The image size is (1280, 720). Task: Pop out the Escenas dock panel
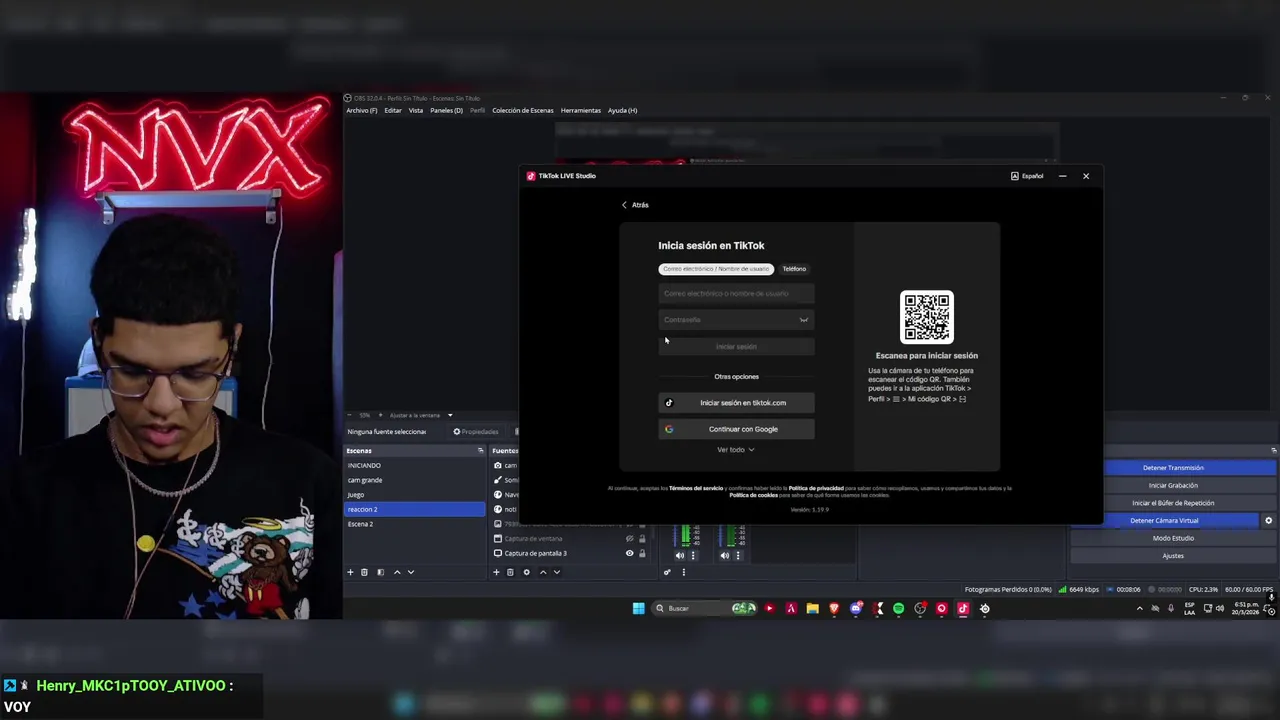pyautogui.click(x=480, y=451)
